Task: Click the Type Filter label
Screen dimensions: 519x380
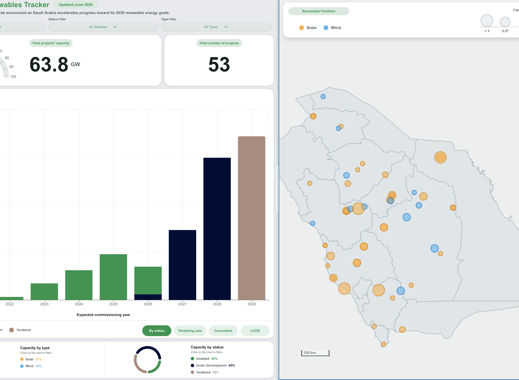Action: coord(169,19)
